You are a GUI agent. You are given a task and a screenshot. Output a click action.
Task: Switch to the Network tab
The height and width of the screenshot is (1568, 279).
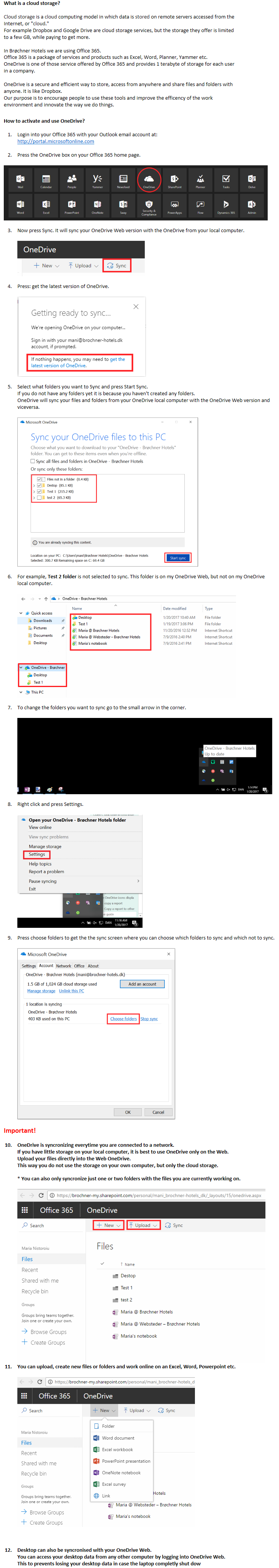(64, 967)
